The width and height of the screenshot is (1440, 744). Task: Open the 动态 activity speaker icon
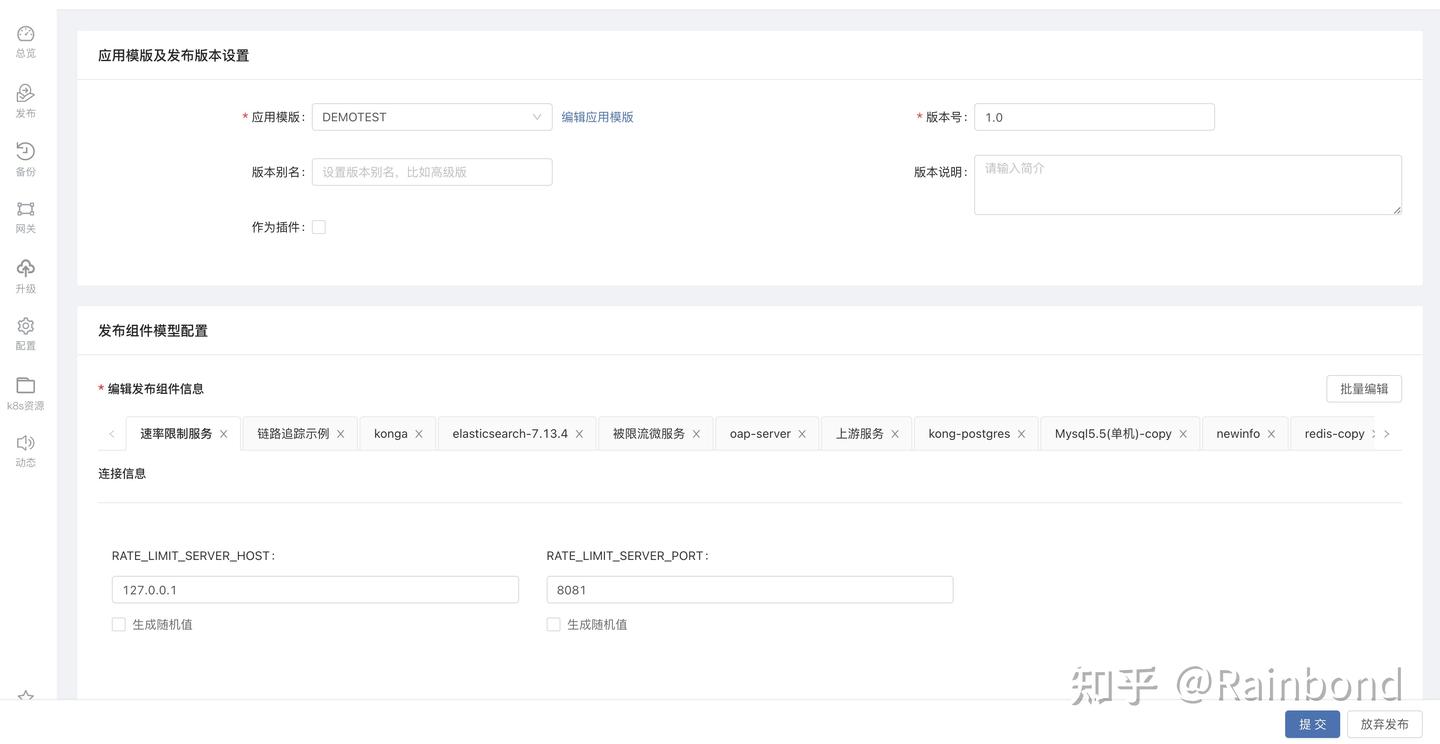[26, 443]
